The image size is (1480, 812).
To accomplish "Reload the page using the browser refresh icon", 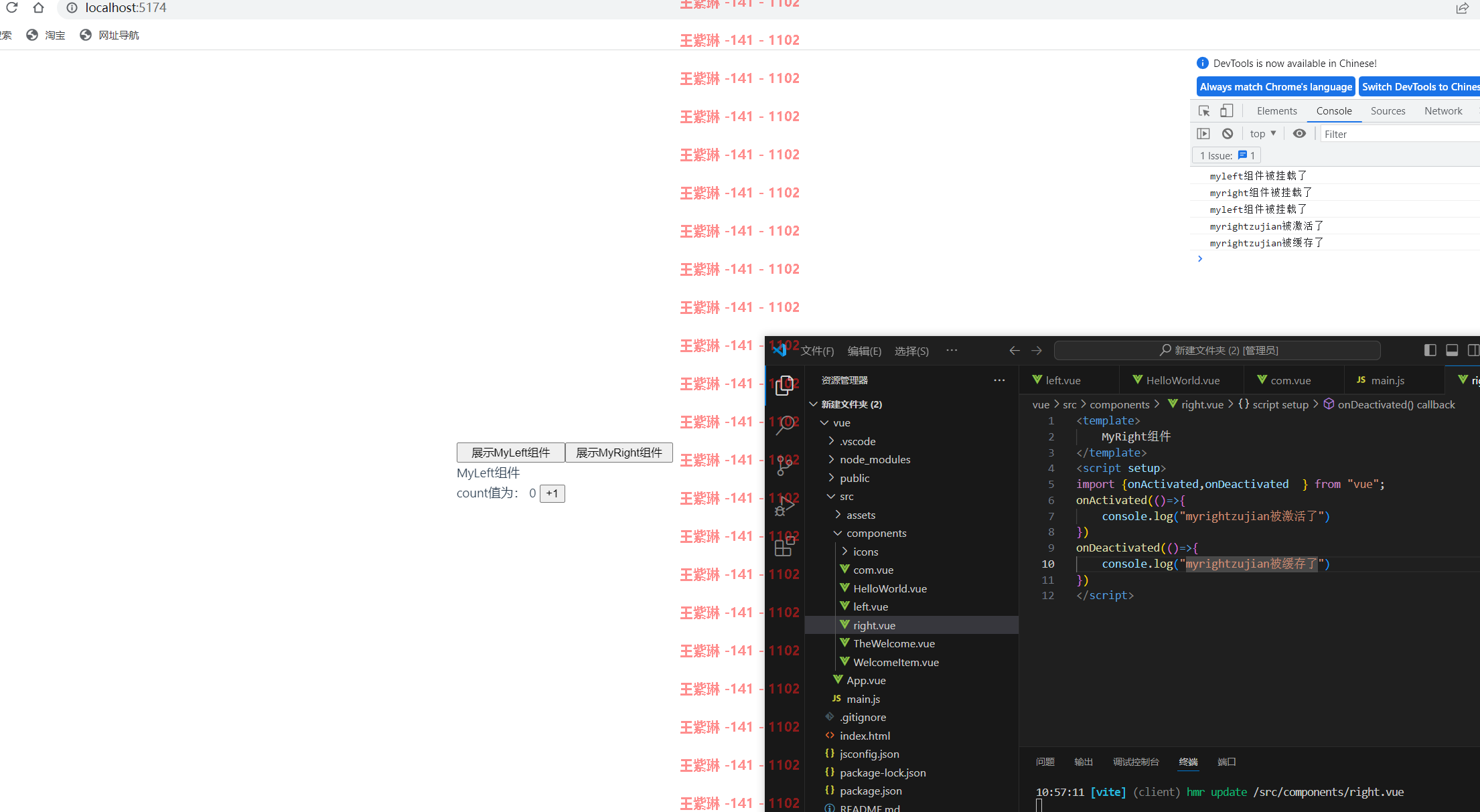I will [x=11, y=7].
